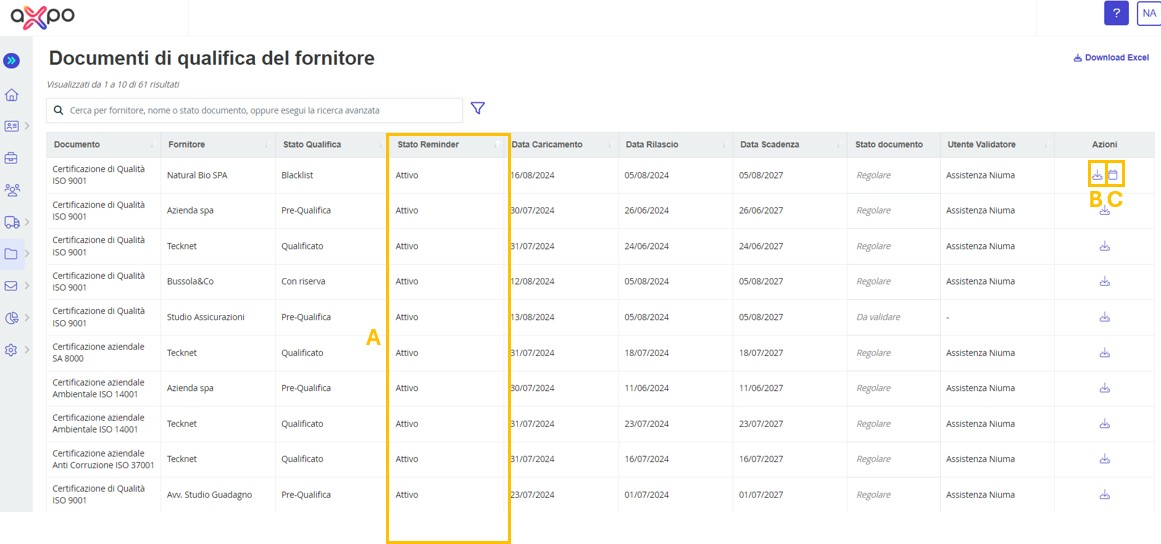Viewport: 1161px width, 544px height.
Task: Open the people group section in sidebar
Action: tap(11, 189)
